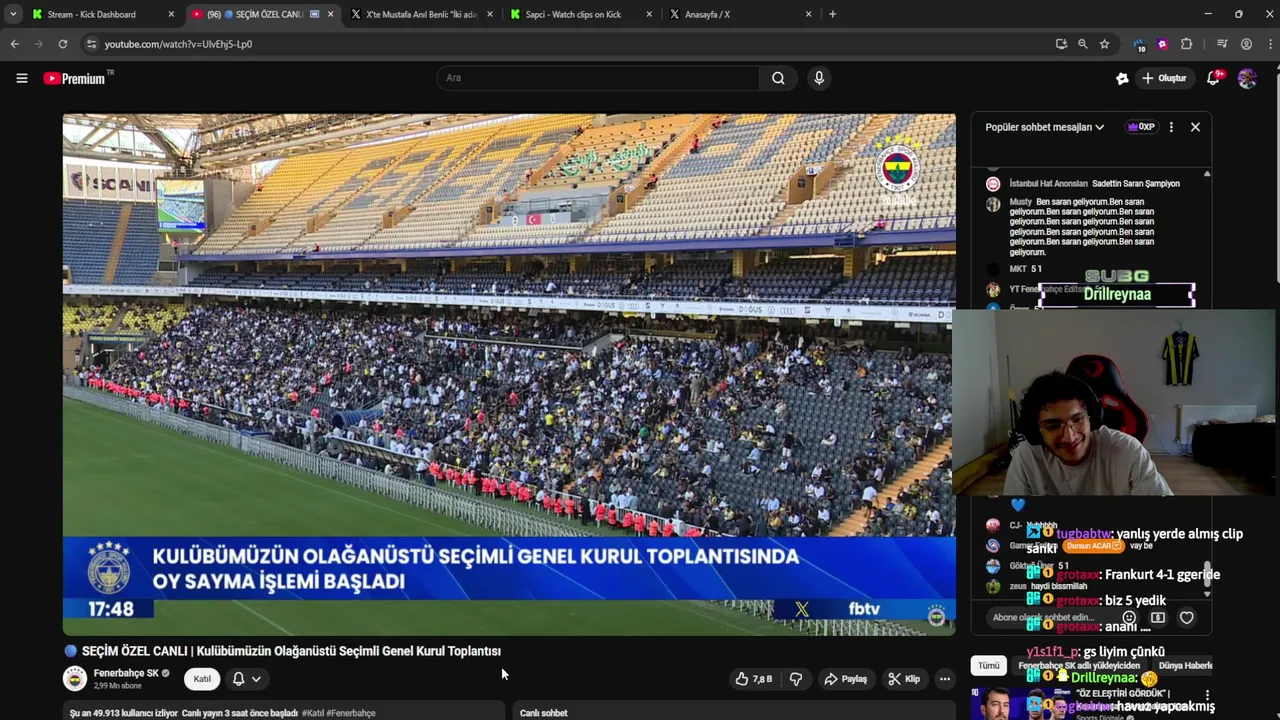The height and width of the screenshot is (720, 1280).
Task: Open the Fenerbahçe SK channel name link
Action: click(126, 673)
